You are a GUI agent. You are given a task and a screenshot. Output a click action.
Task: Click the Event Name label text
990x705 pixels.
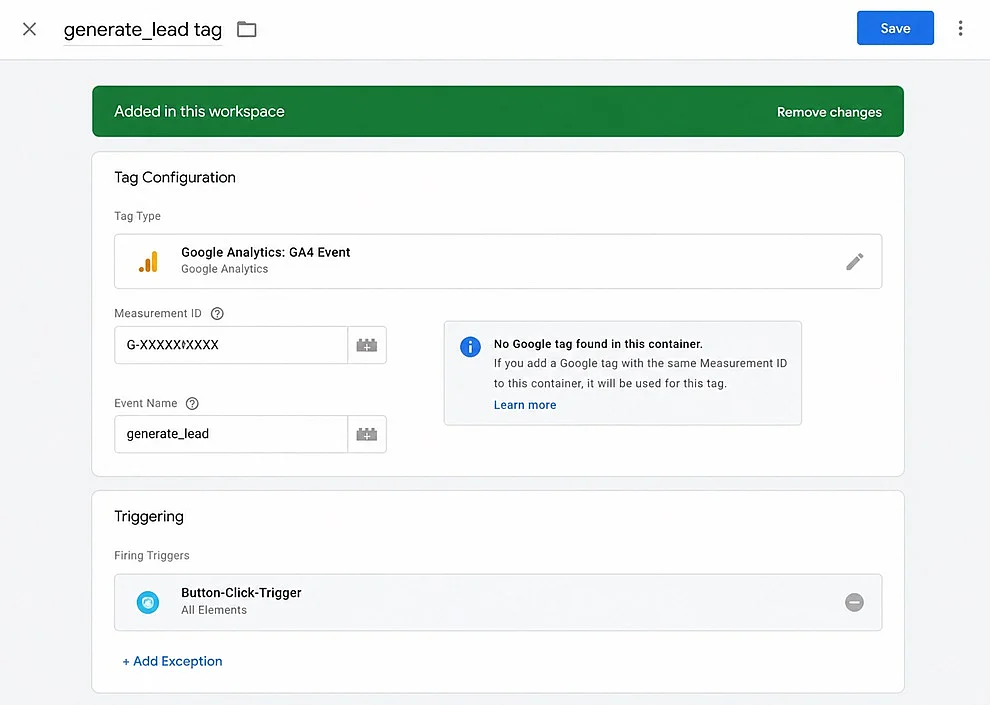pyautogui.click(x=146, y=403)
